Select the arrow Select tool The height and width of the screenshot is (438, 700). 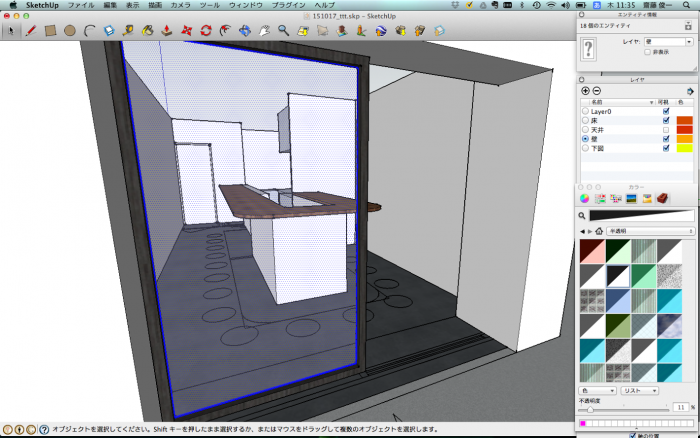(x=12, y=31)
